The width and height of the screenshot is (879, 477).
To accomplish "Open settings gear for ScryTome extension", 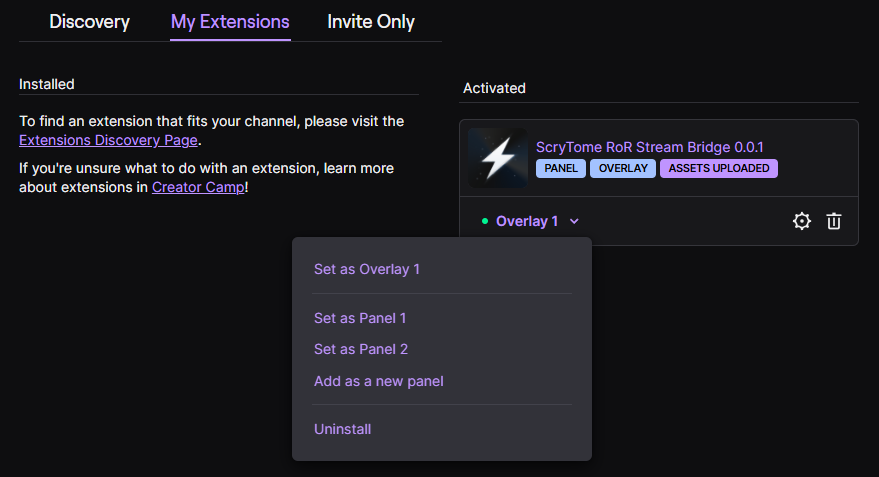I will pos(802,221).
